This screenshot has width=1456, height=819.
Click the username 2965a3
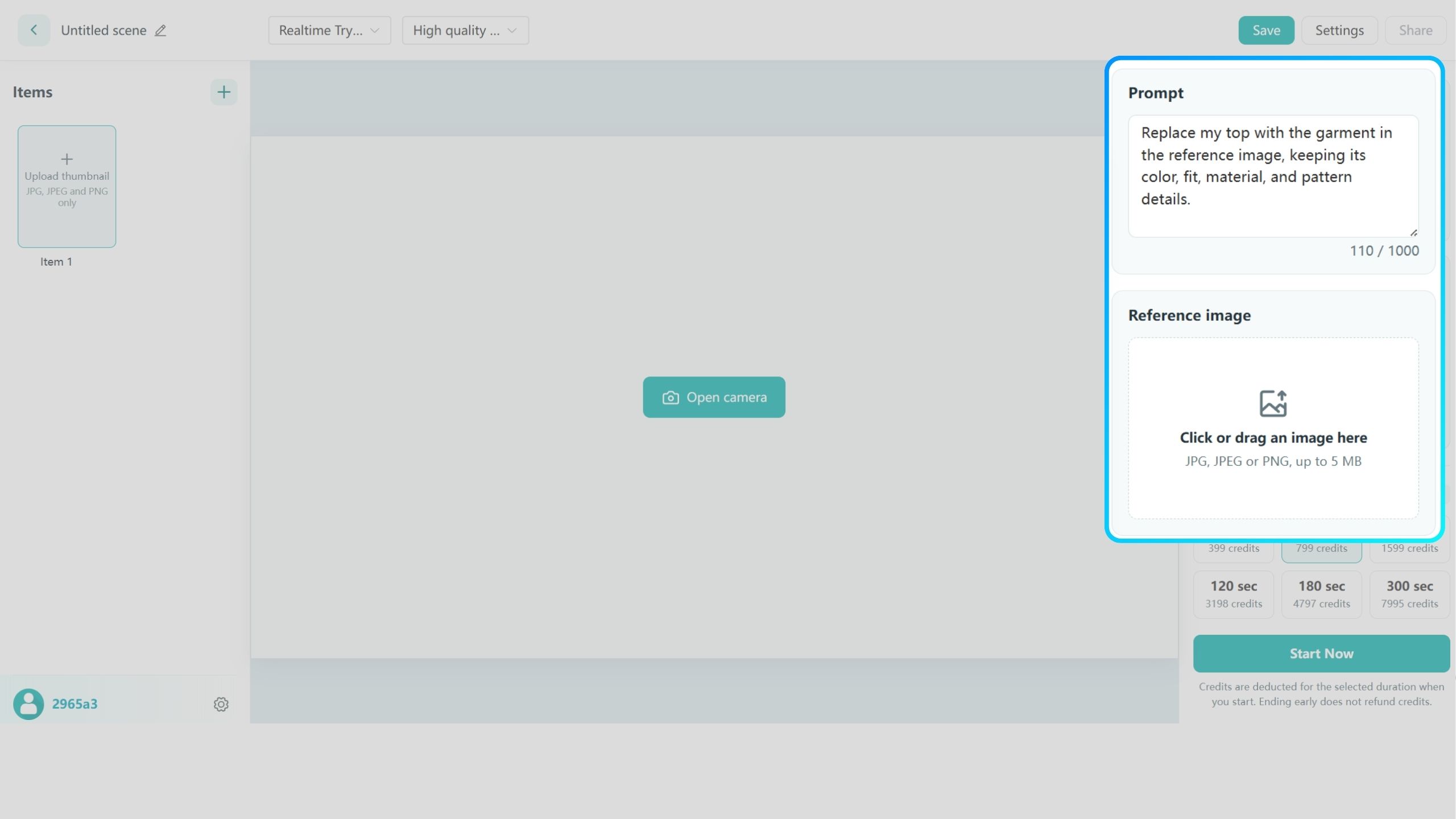(75, 704)
